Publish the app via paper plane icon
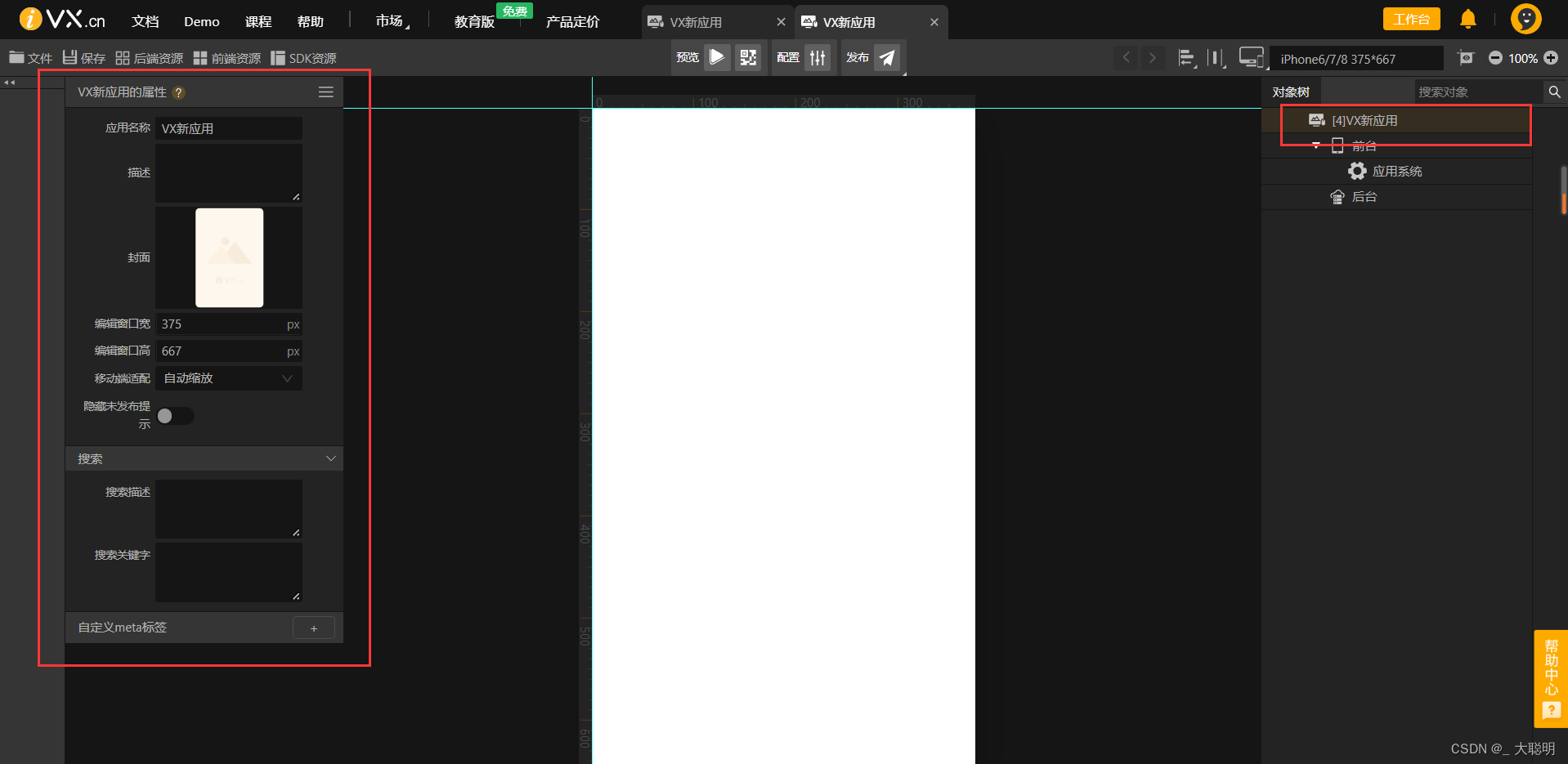1568x764 pixels. coord(887,57)
